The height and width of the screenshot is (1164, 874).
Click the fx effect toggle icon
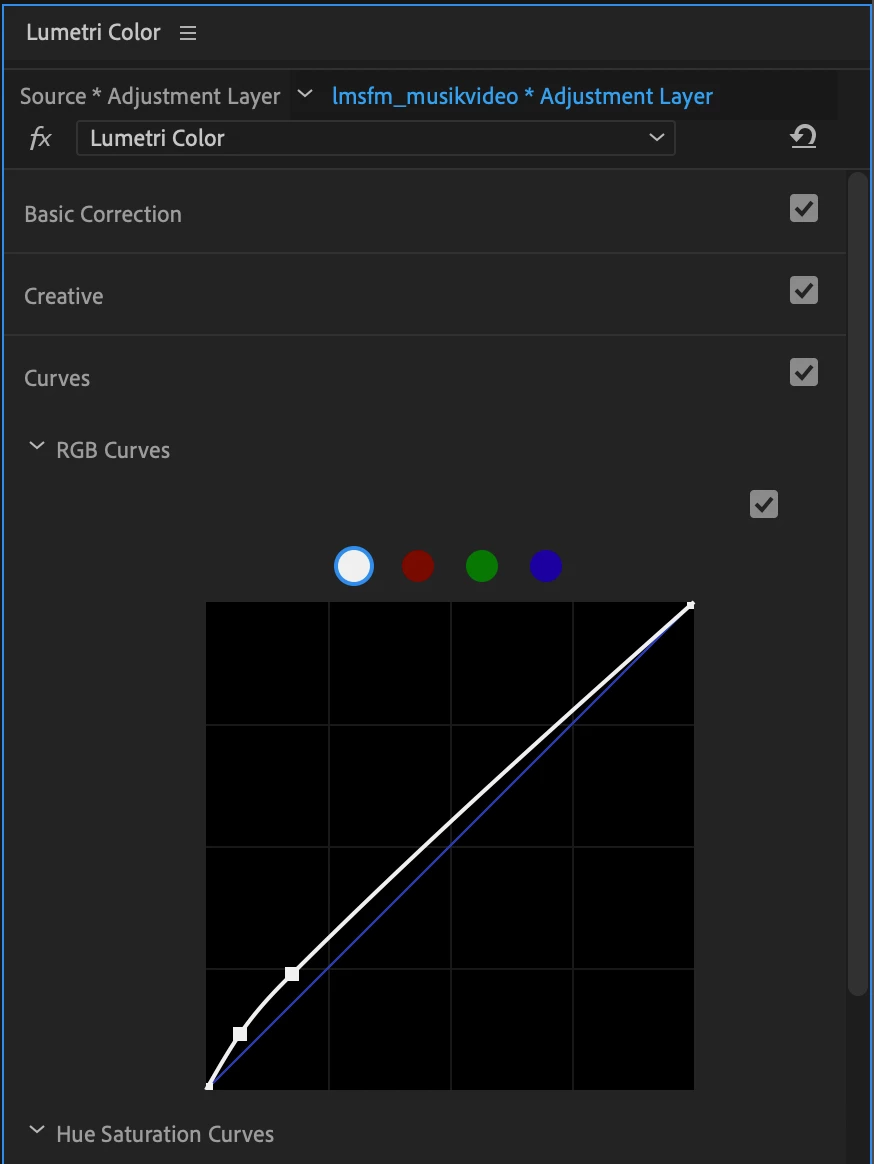[x=40, y=137]
